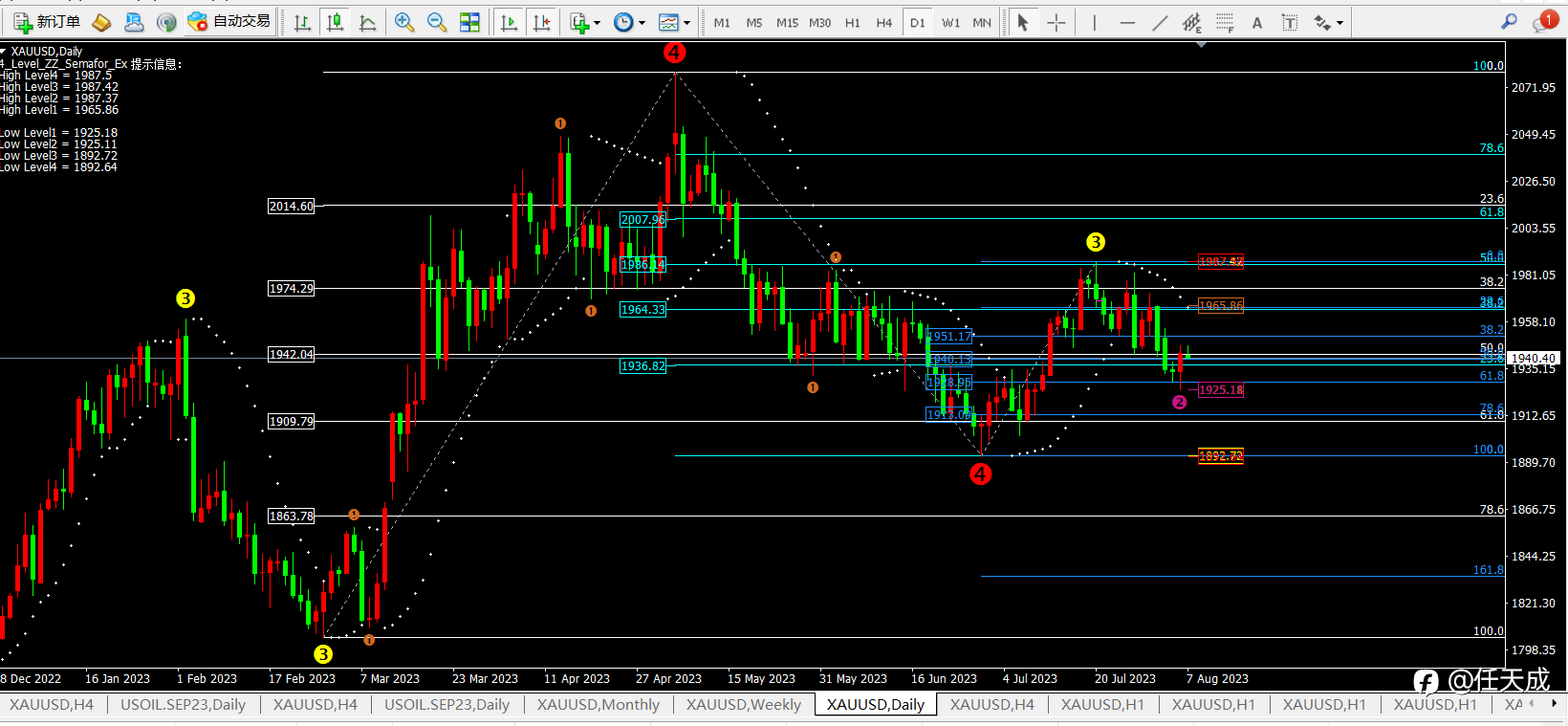Click the 2014.60 price label
1568x726 pixels.
pos(292,206)
